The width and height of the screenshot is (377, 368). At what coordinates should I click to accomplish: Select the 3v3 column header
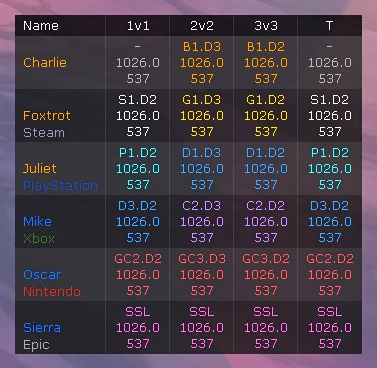266,26
